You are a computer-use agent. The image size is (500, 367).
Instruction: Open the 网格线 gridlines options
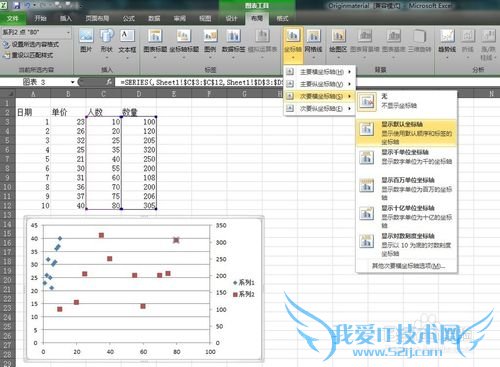point(313,43)
